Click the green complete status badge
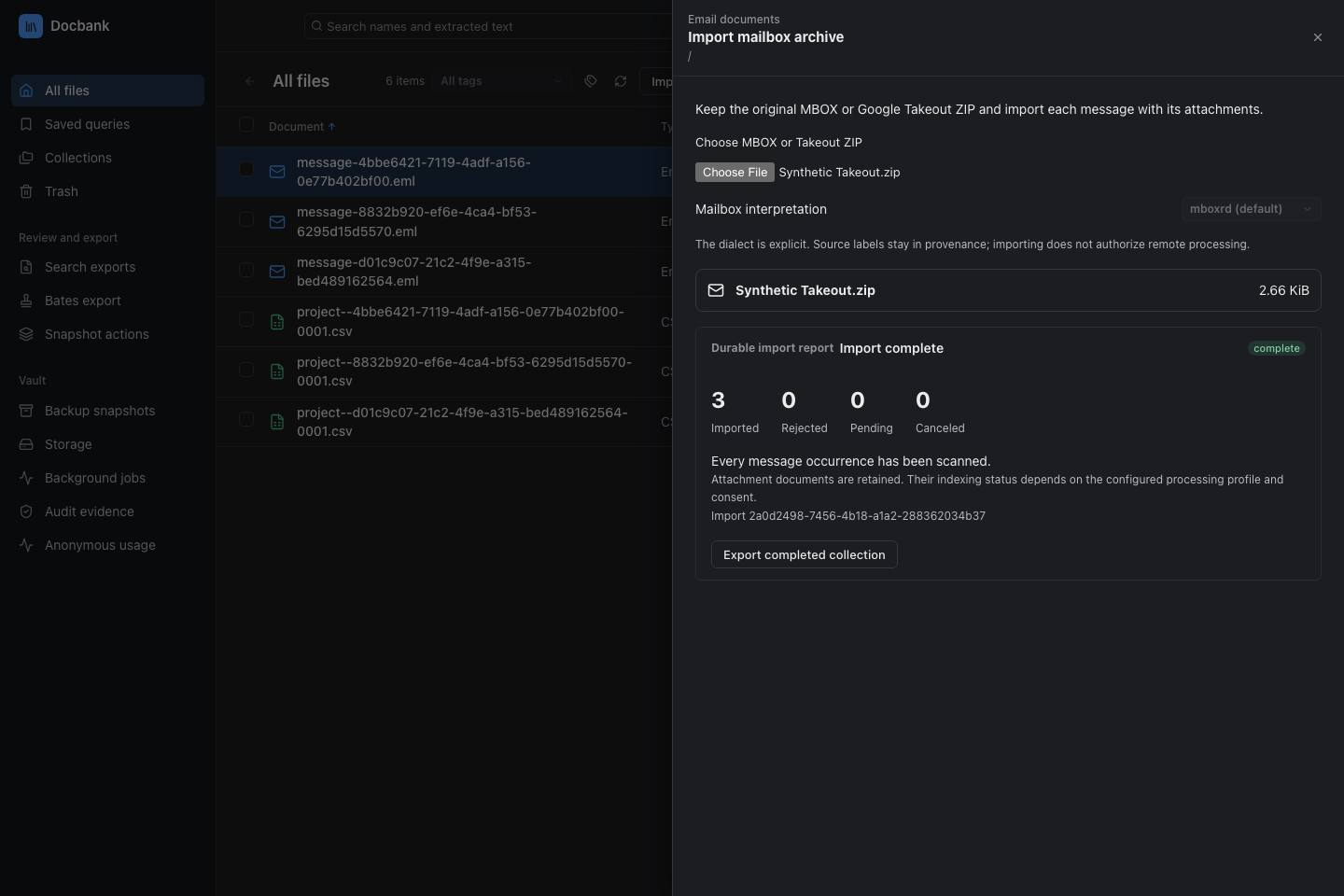This screenshot has height=896, width=1344. 1277,348
